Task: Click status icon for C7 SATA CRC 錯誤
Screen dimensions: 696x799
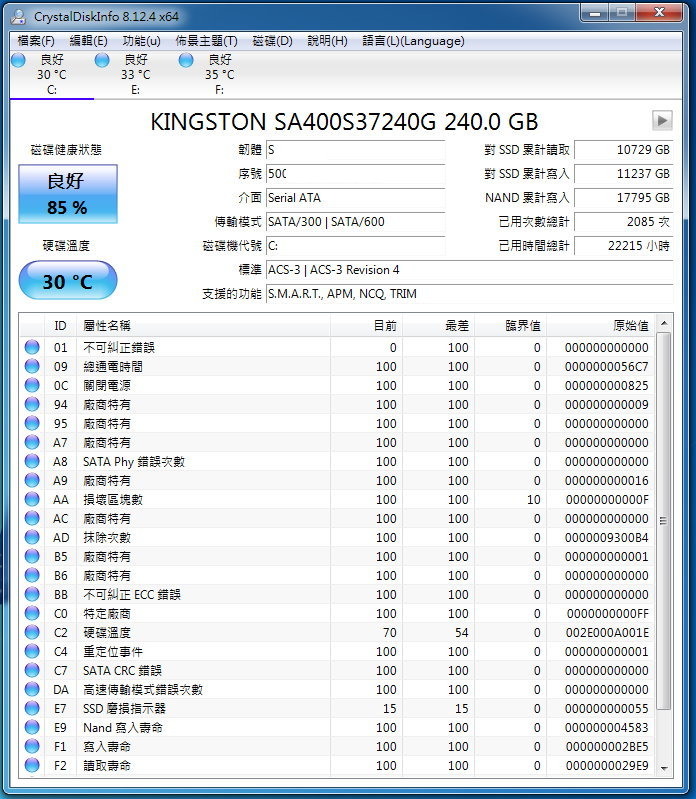Action: (32, 670)
